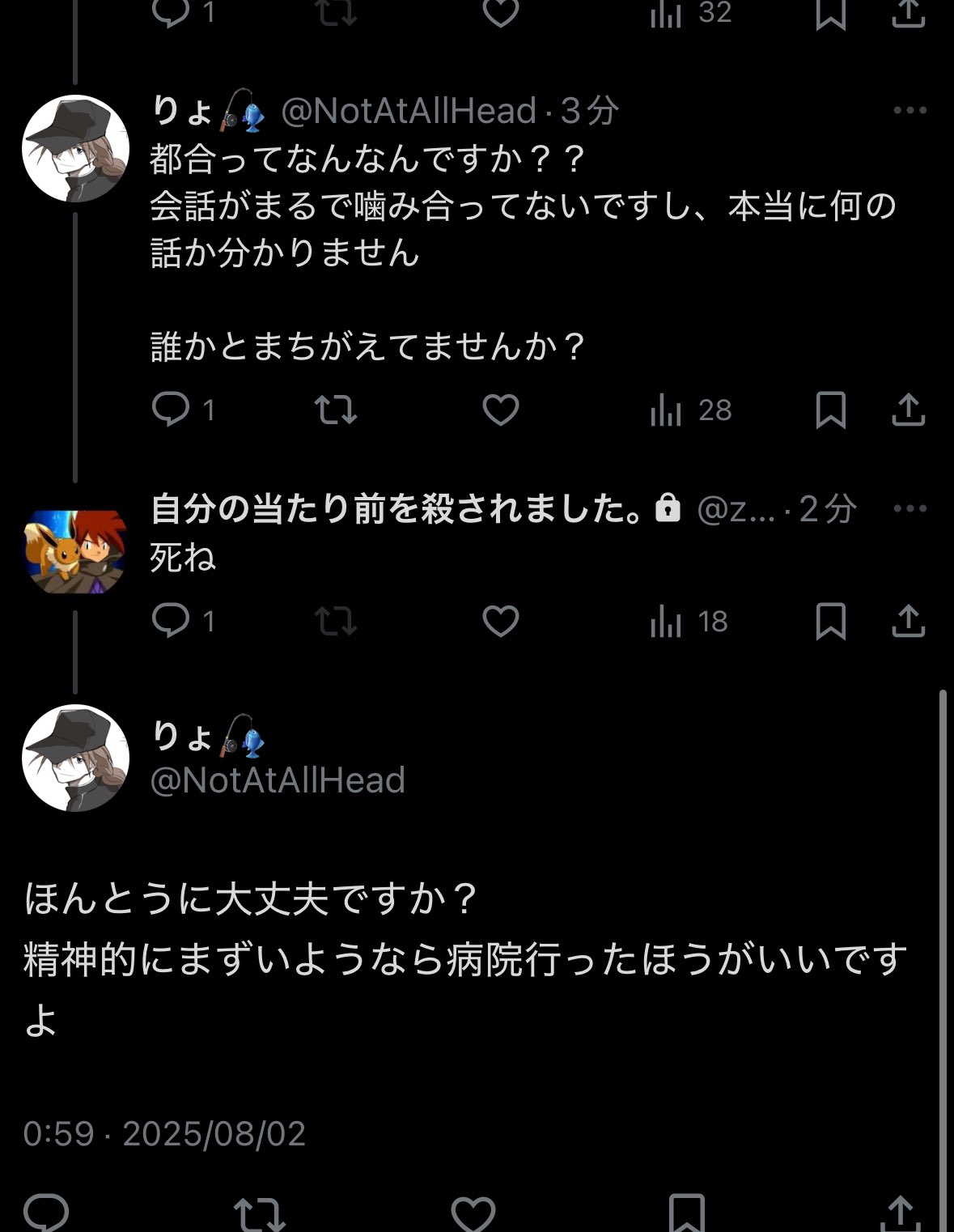Share the 死ね reply tweet
Viewport: 954px width, 1232px height.
(908, 621)
